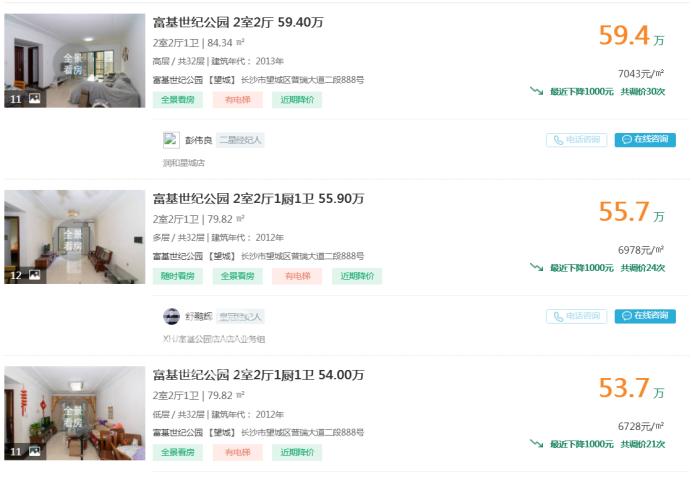
Task: Click photo count icon on first listing
Action: click(34, 99)
